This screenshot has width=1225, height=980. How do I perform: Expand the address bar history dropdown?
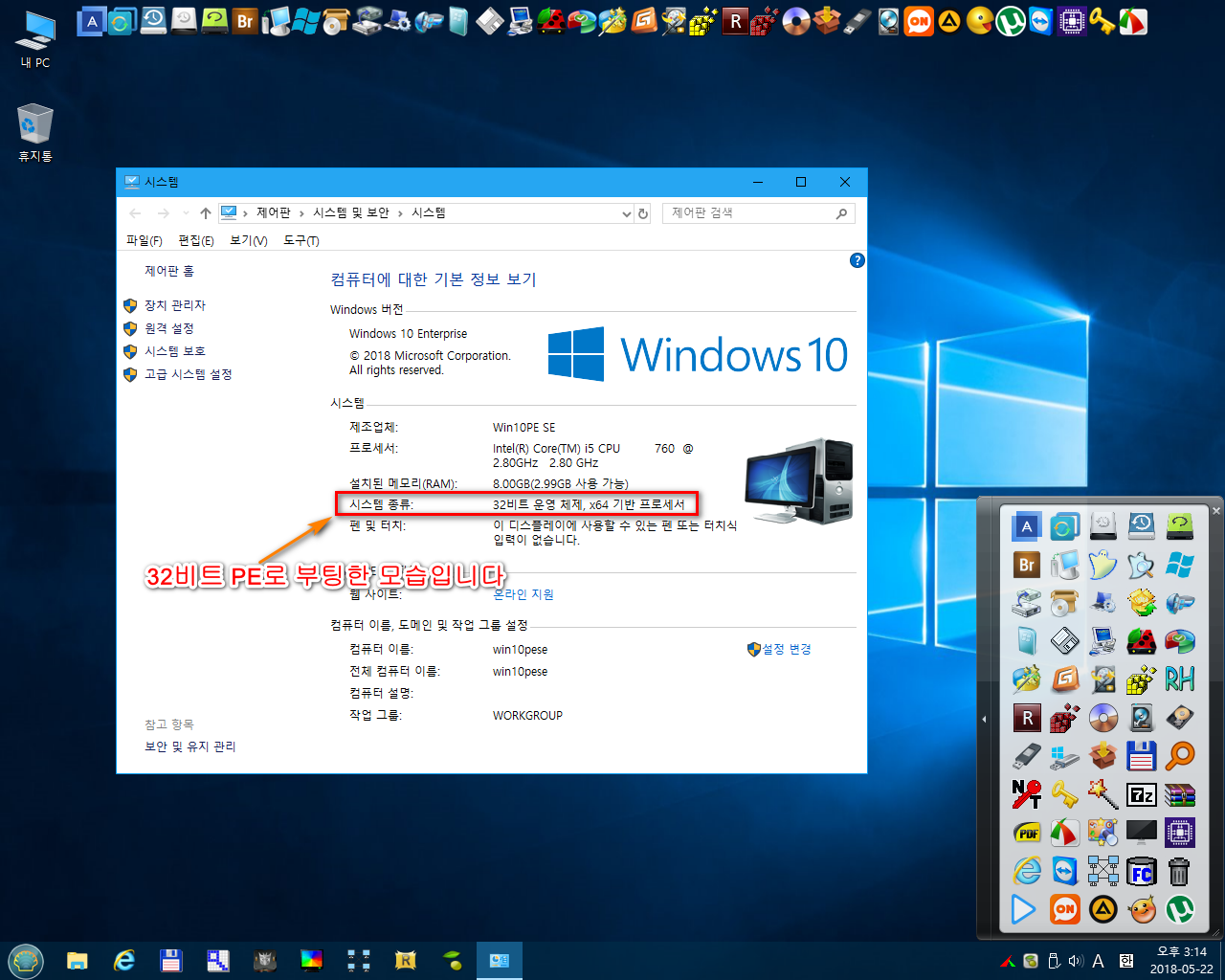pos(627,213)
